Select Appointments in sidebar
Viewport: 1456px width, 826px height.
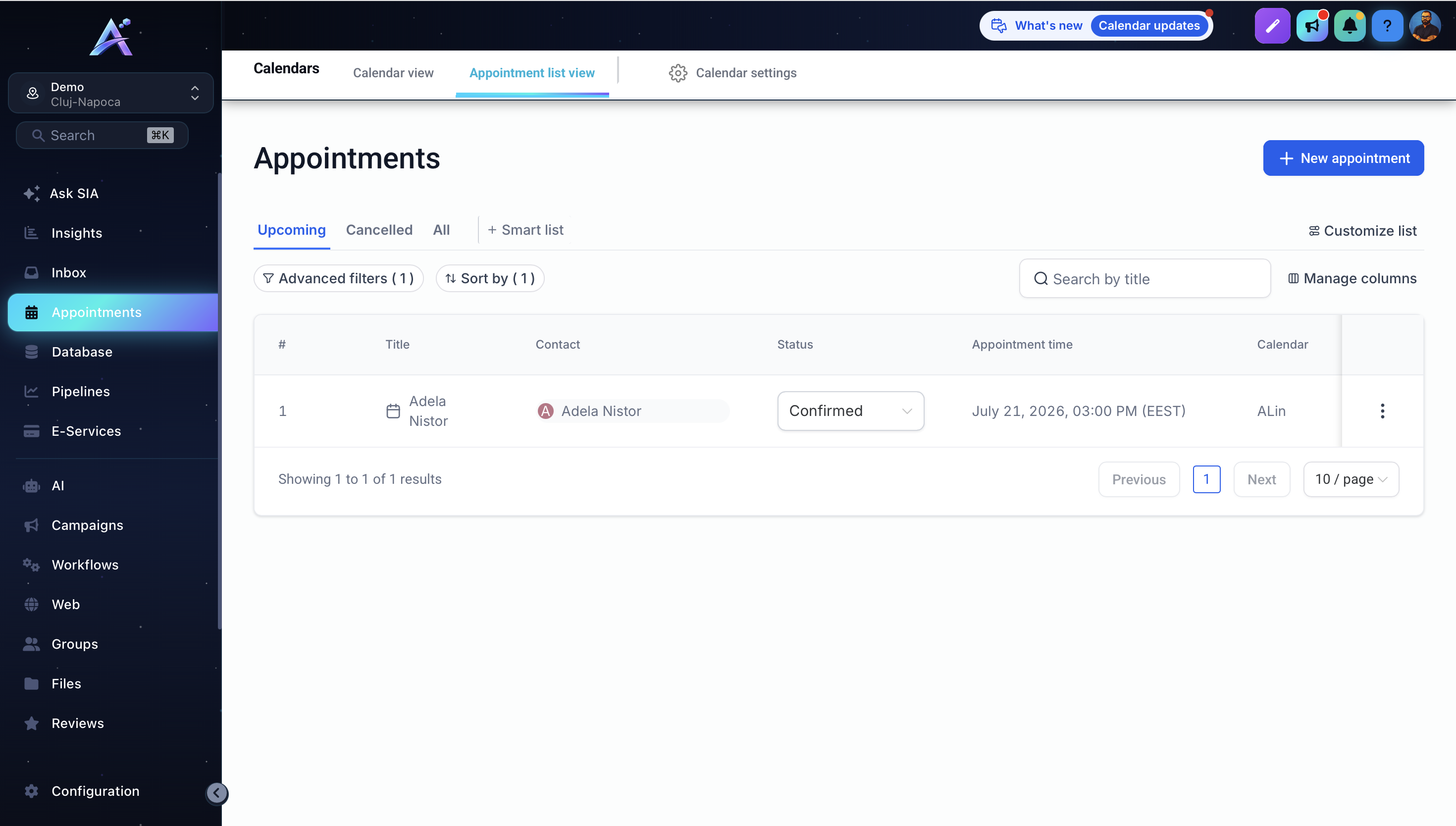coord(113,312)
